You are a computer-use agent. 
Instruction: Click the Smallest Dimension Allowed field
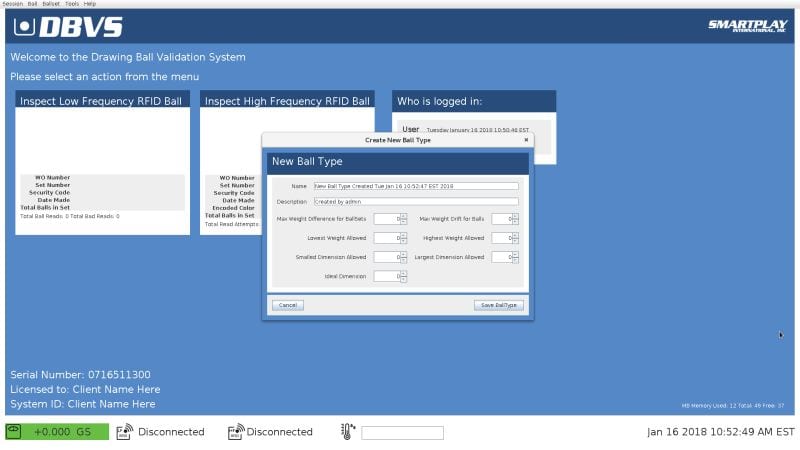tap(387, 257)
